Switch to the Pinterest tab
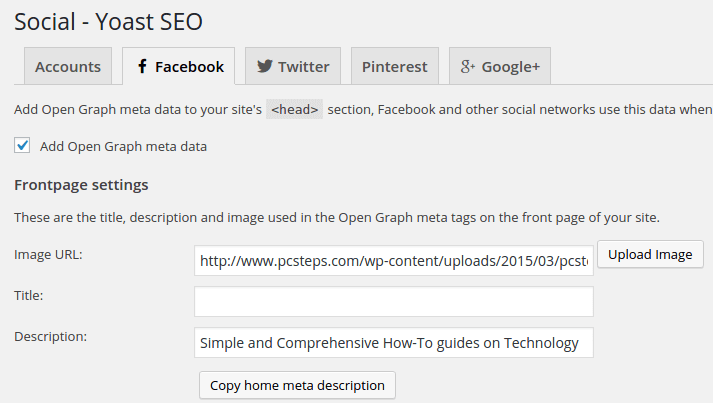 (395, 66)
